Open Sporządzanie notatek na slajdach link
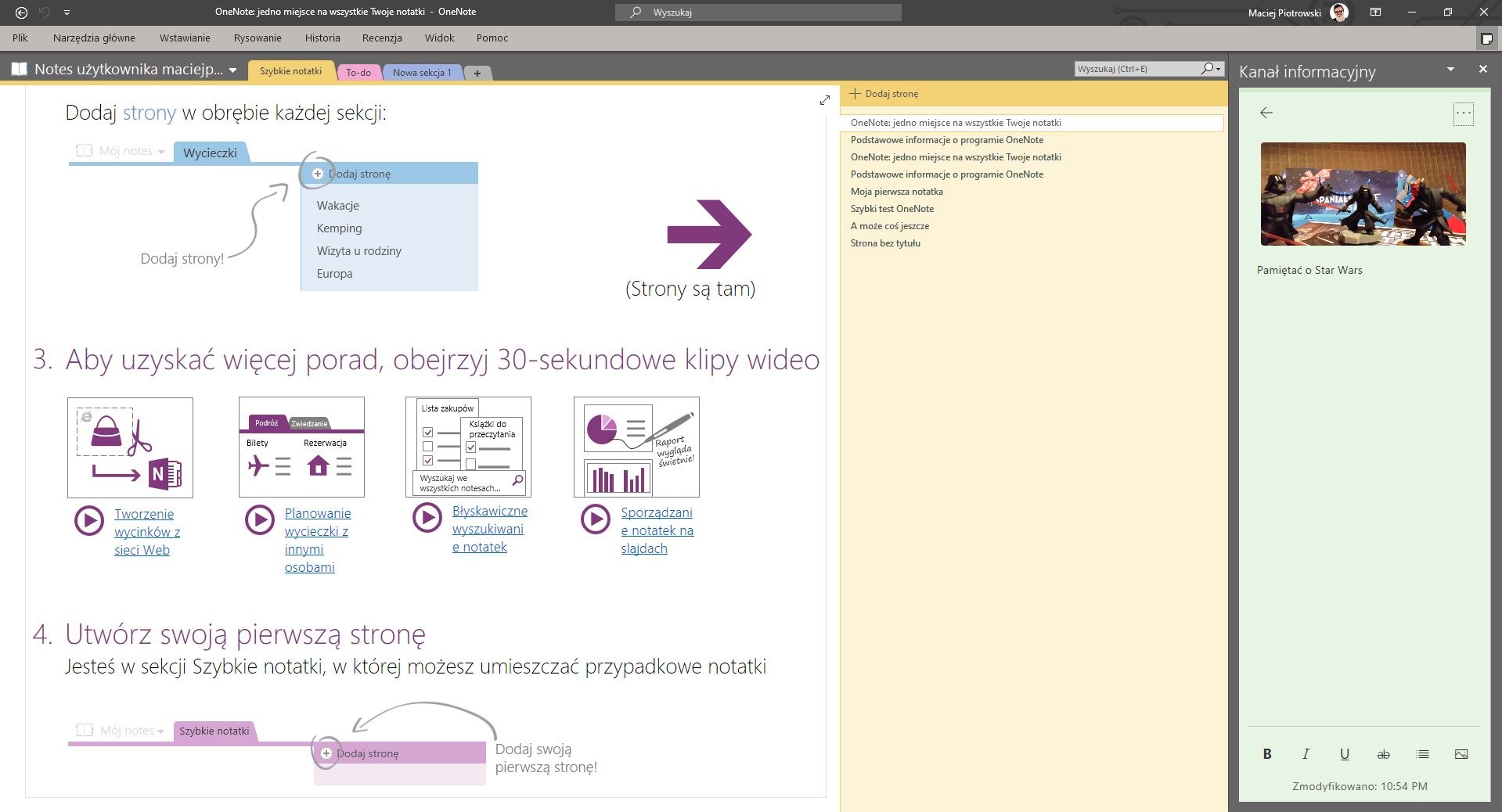The image size is (1502, 812). pyautogui.click(x=657, y=530)
